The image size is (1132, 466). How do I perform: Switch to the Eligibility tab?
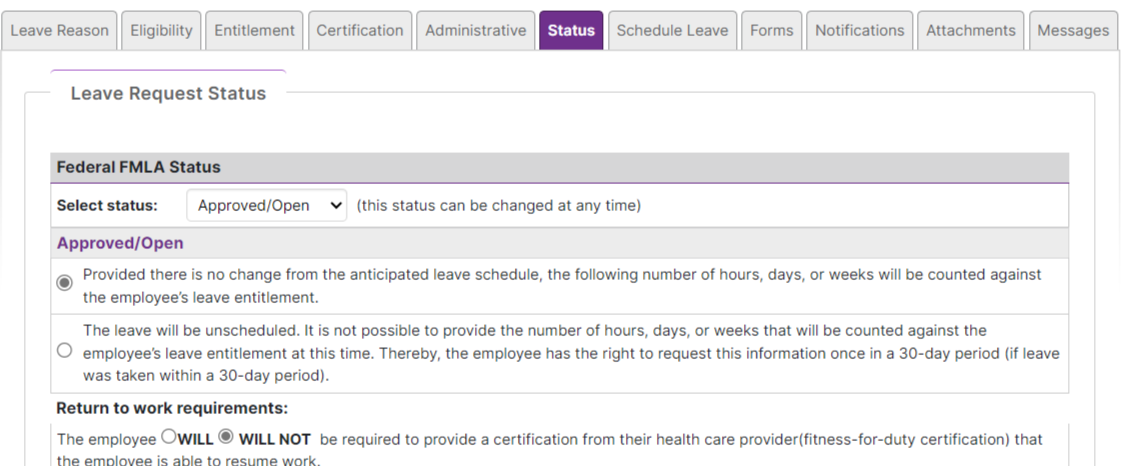click(161, 31)
